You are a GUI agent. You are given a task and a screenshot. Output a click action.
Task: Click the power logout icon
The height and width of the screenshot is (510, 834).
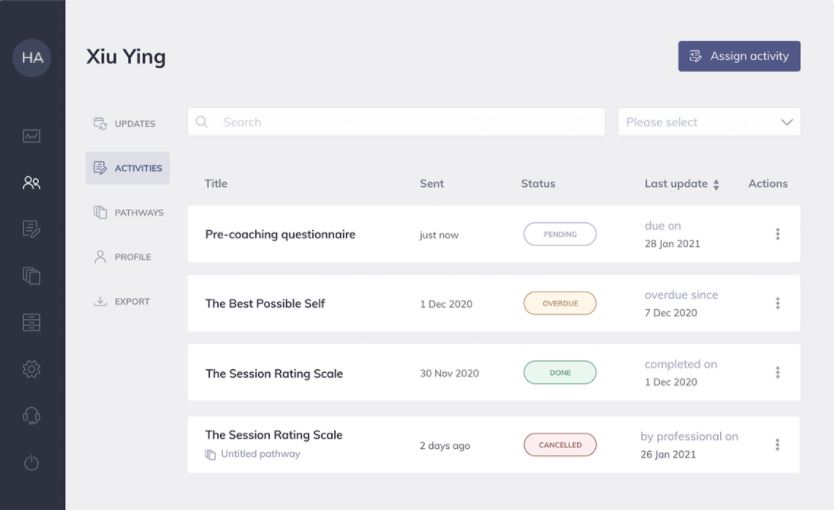pos(32,462)
